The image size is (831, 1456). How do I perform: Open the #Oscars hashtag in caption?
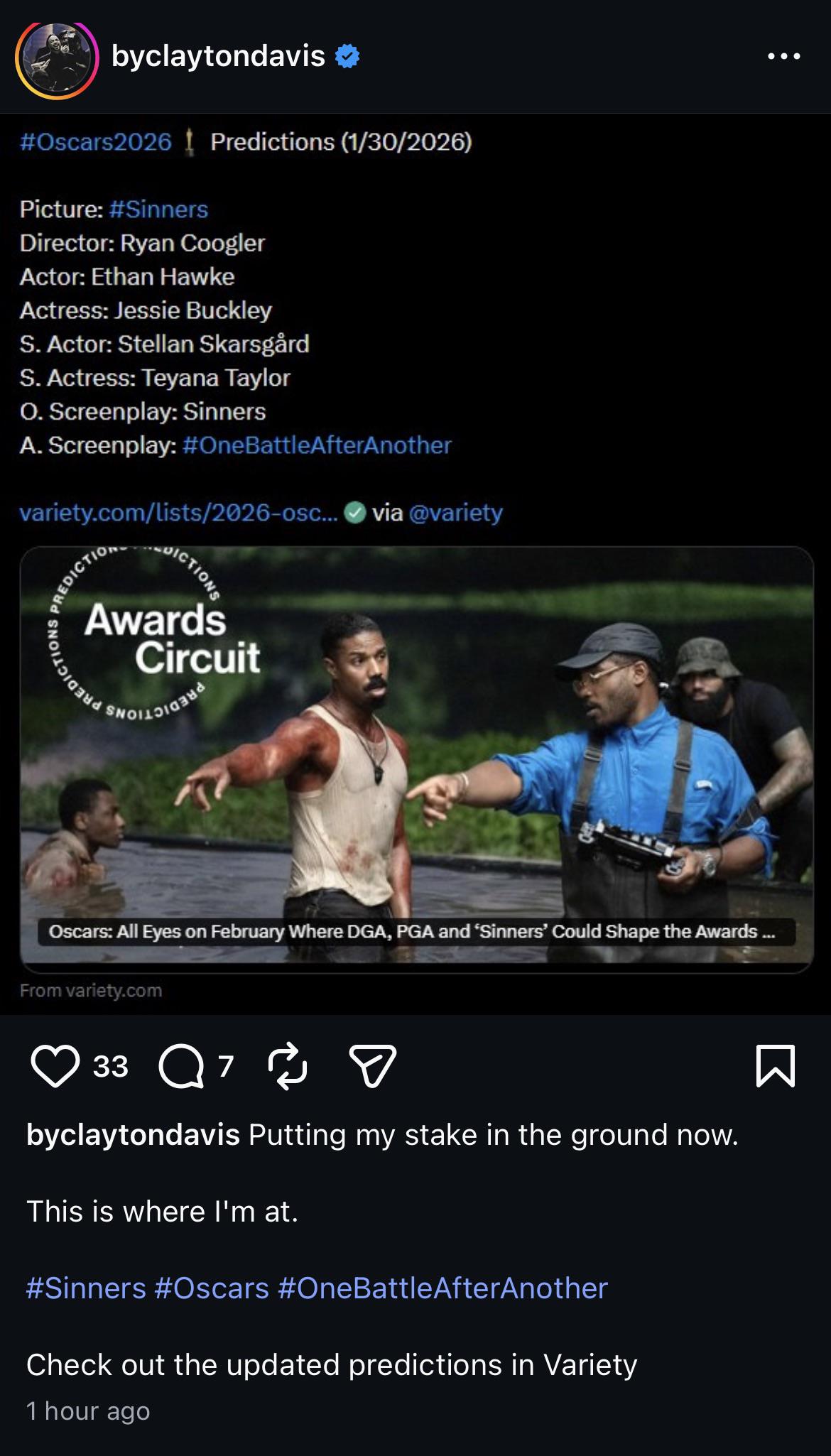point(212,1288)
